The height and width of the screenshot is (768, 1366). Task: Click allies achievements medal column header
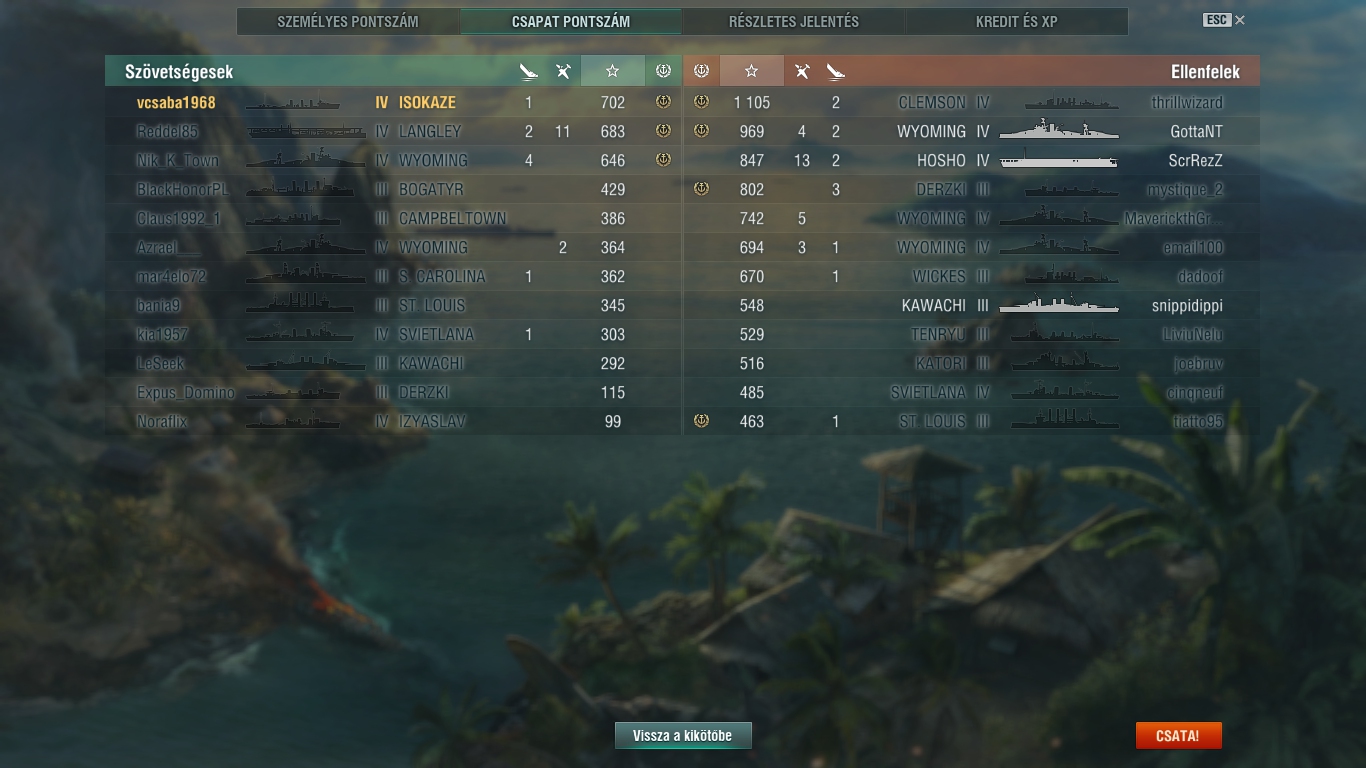(662, 71)
